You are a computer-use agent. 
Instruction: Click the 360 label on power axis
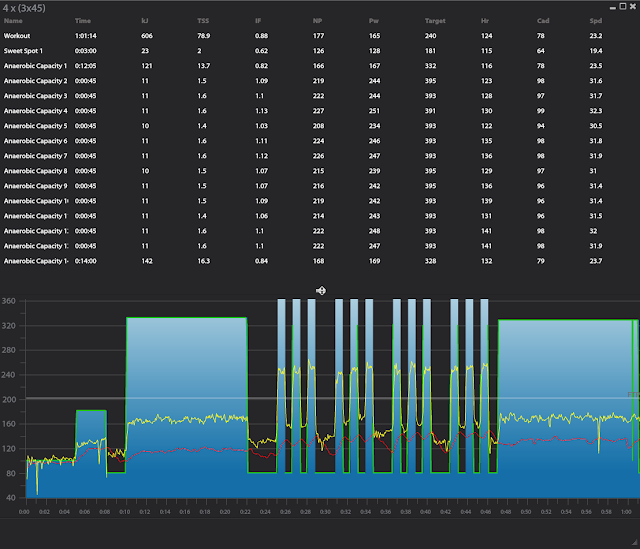[x=9, y=301]
